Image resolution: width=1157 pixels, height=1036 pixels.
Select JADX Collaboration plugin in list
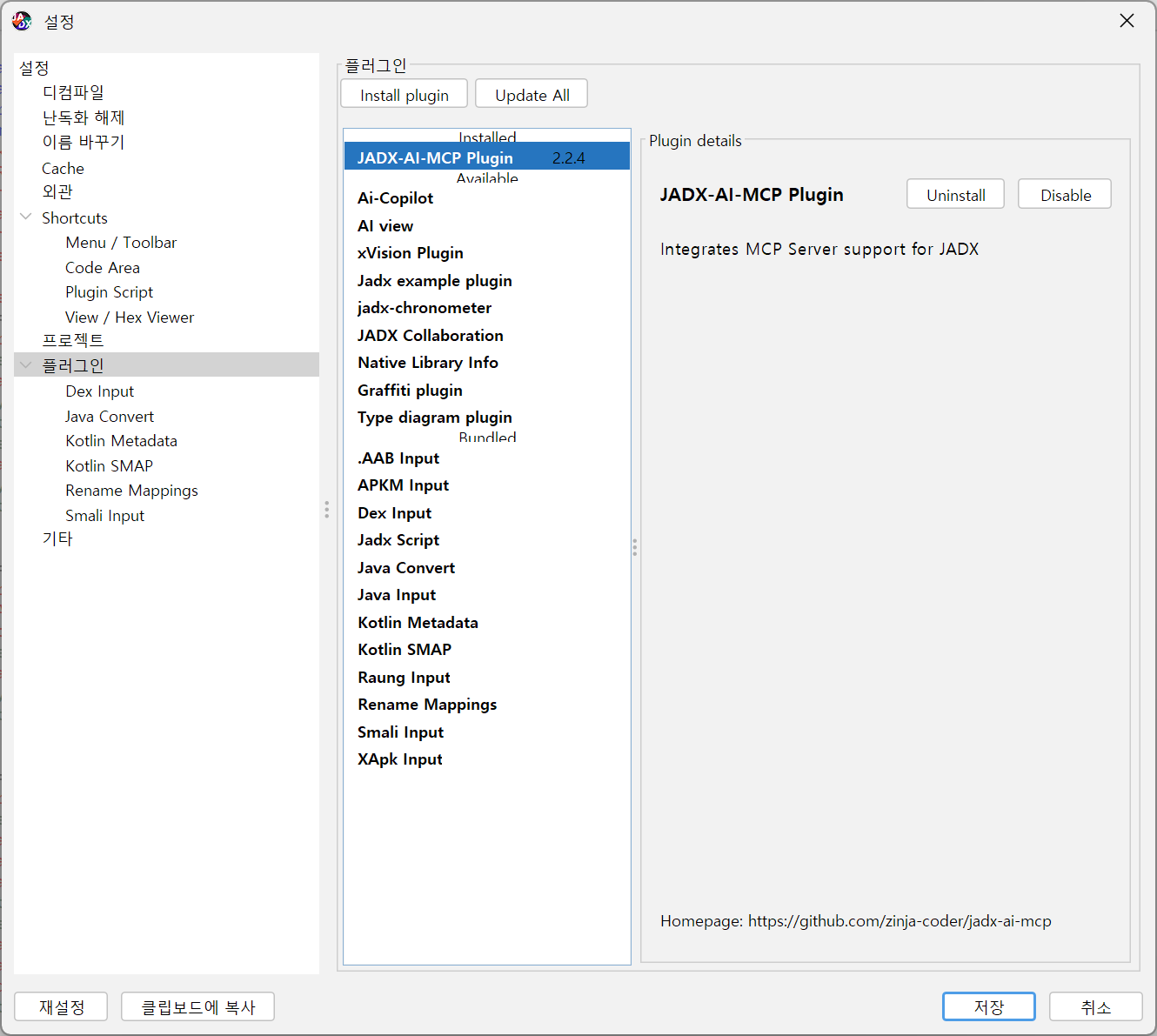(486, 336)
